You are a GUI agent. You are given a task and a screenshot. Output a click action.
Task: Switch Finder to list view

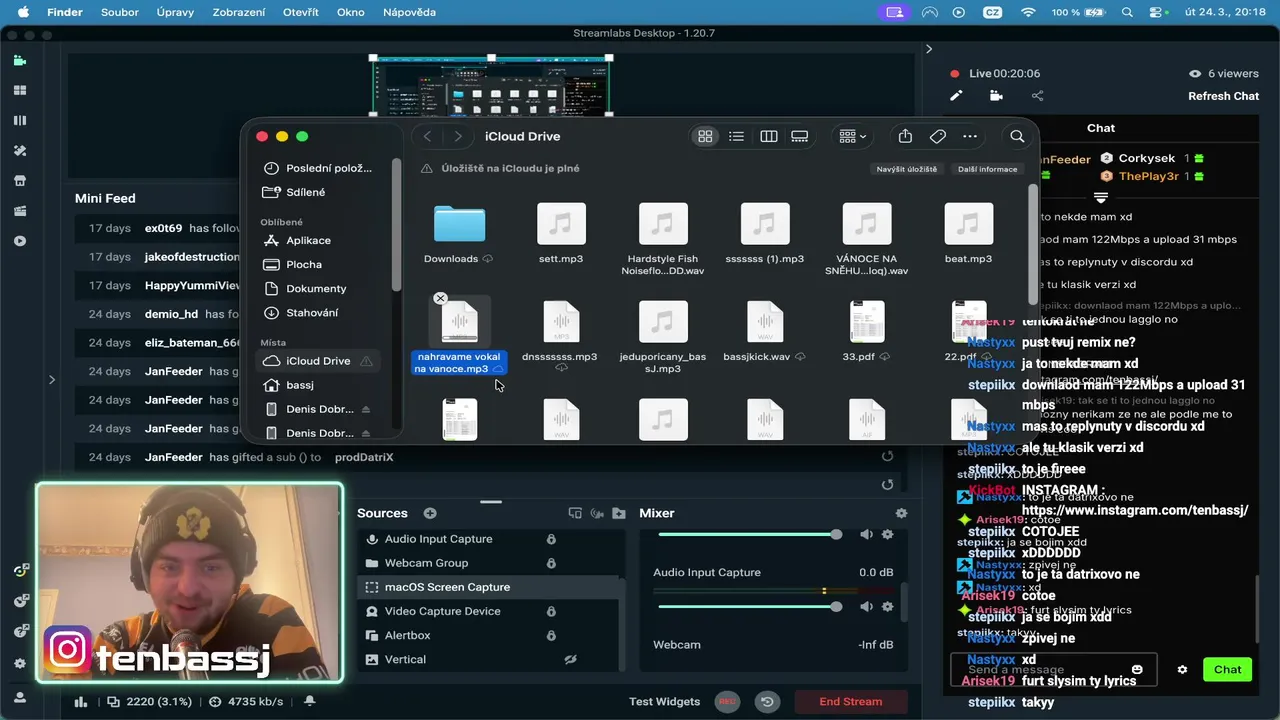737,136
